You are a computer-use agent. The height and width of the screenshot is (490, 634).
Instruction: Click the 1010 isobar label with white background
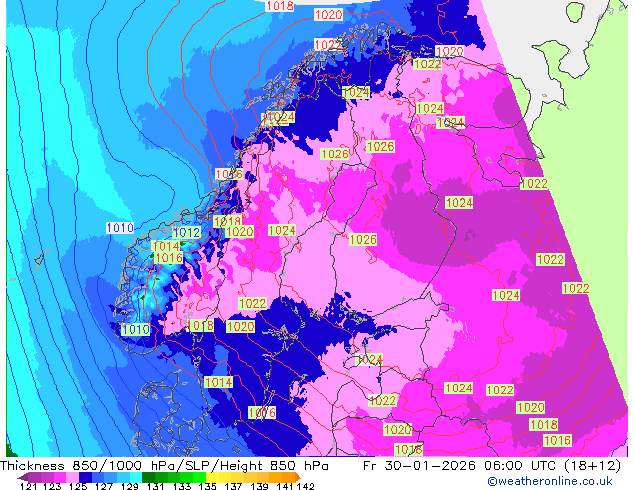point(120,228)
